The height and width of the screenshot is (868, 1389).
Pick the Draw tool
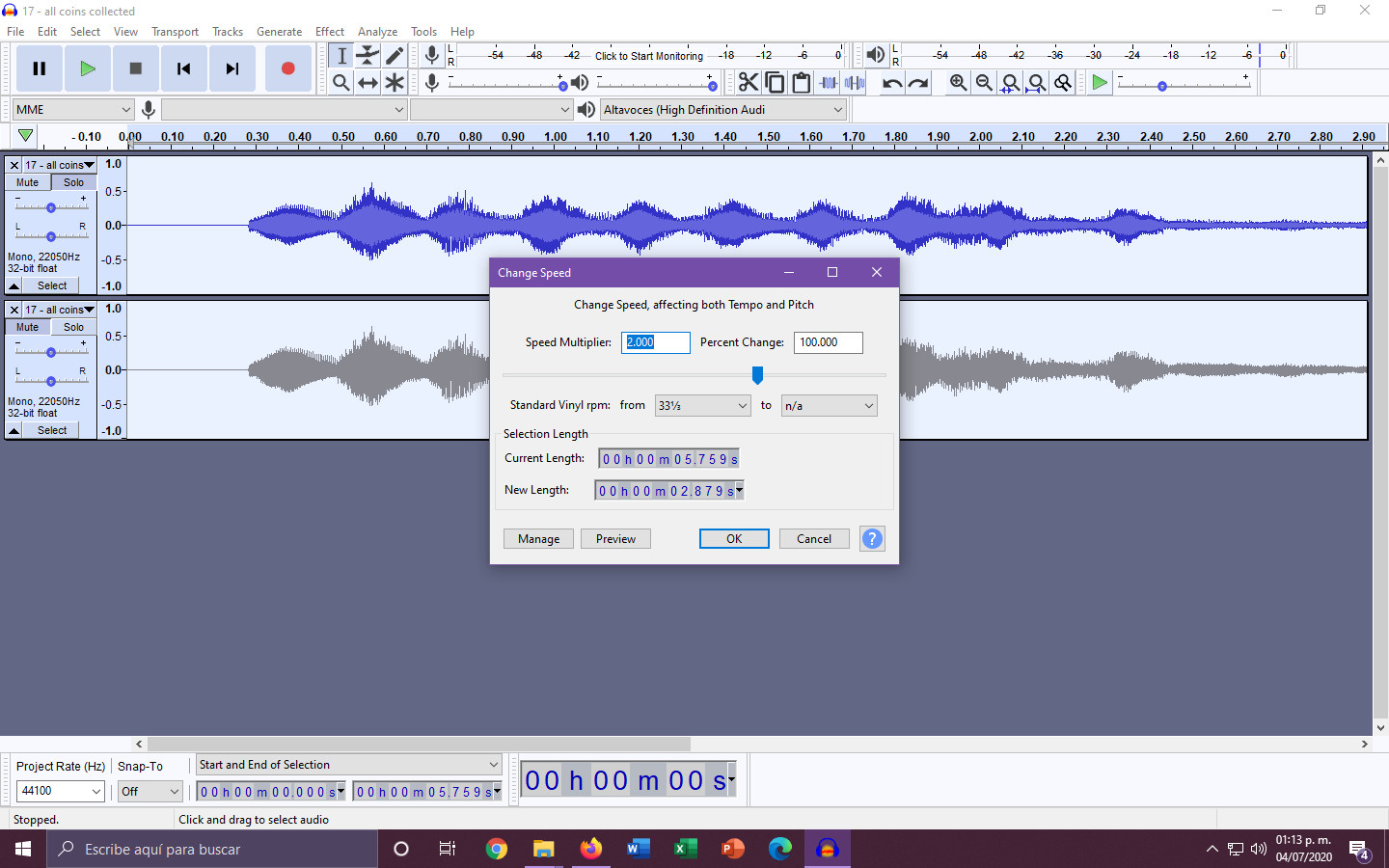pos(395,56)
